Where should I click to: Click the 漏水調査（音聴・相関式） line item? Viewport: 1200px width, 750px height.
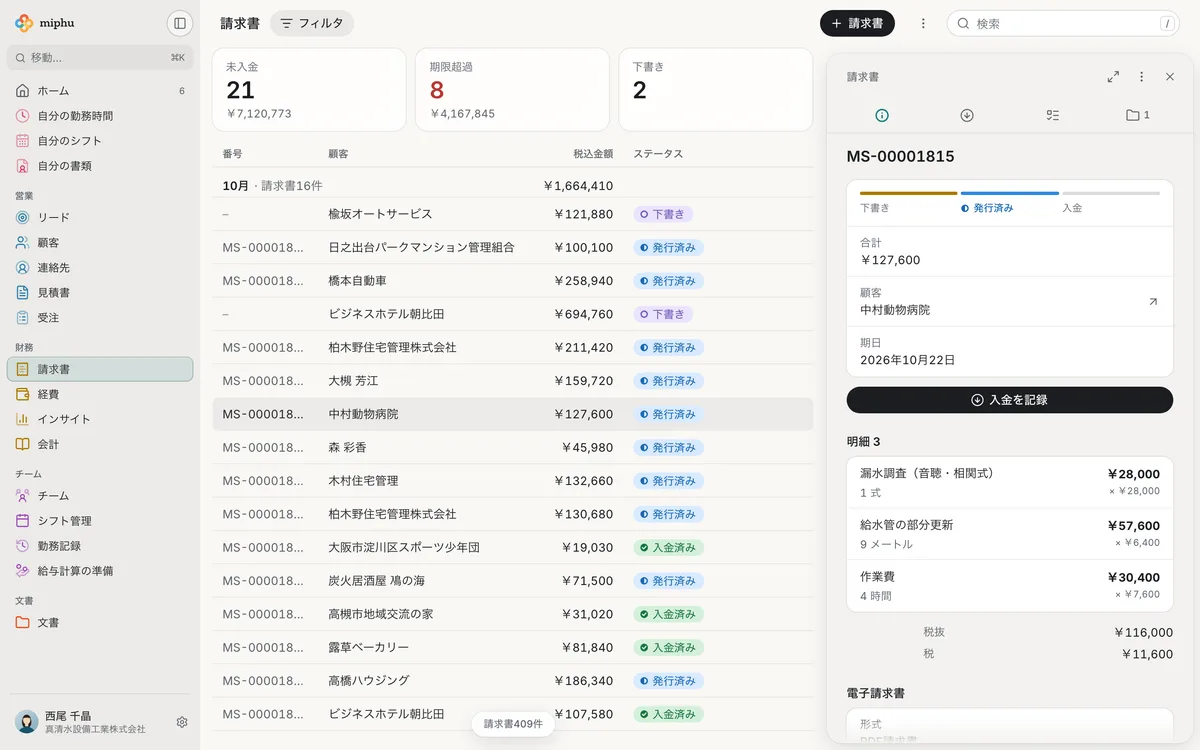[1010, 483]
